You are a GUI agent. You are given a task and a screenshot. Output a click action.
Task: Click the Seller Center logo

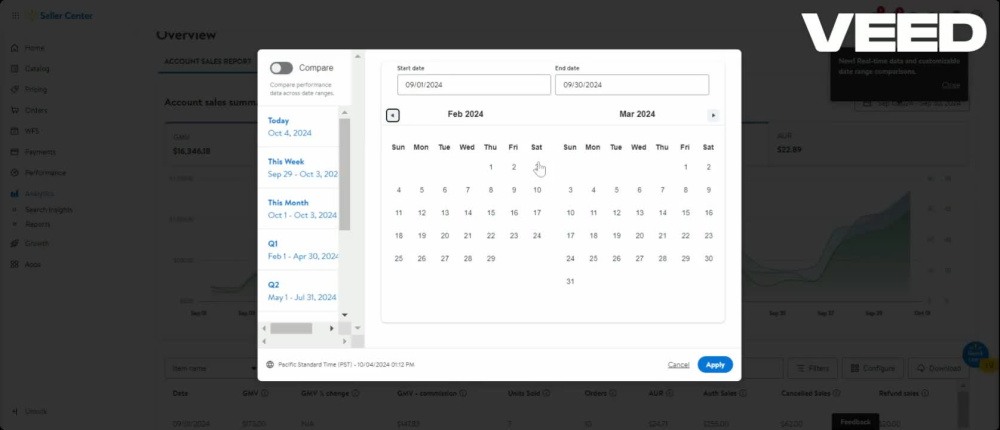pyautogui.click(x=61, y=15)
